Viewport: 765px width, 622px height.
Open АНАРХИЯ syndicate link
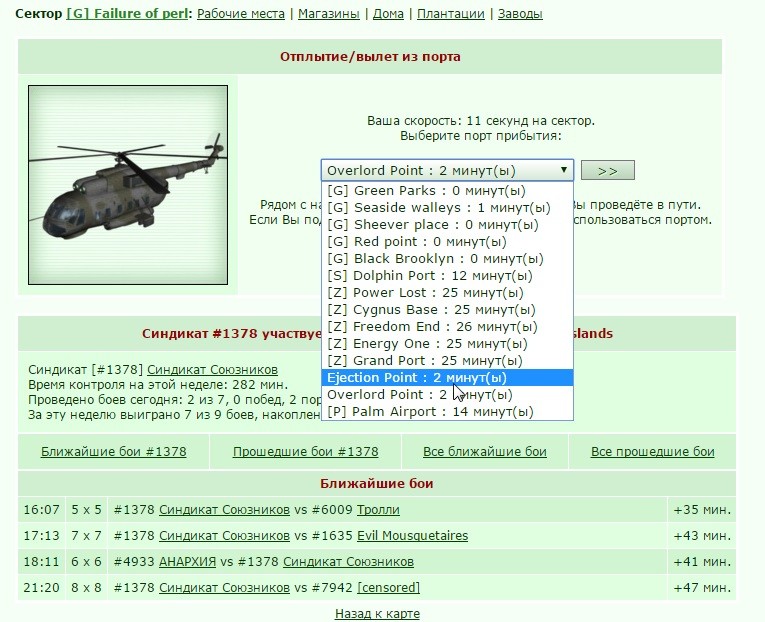tap(187, 562)
